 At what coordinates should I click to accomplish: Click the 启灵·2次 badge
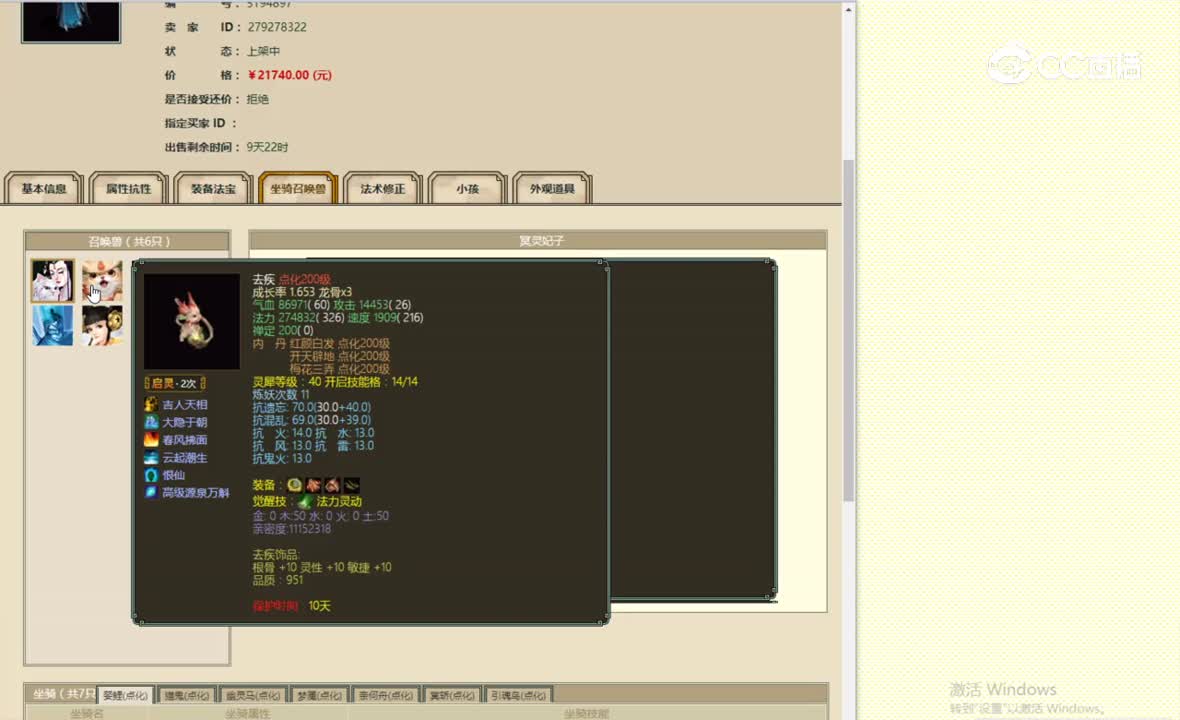click(x=175, y=383)
